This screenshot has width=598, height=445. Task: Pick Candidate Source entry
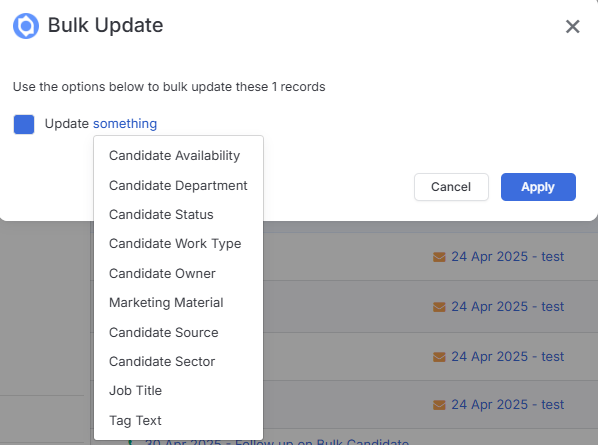[164, 333]
